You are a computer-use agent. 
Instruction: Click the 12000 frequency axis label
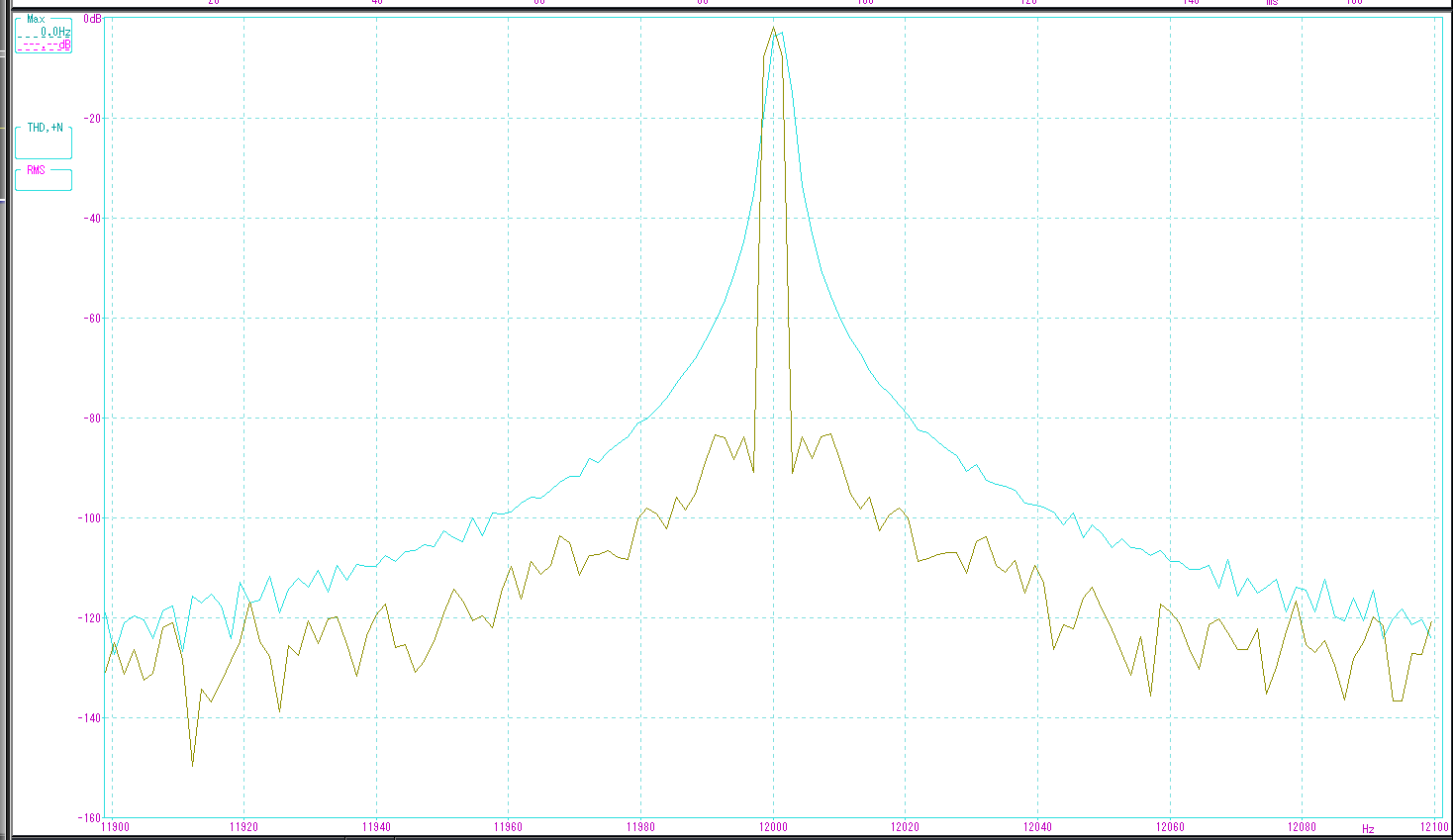[773, 827]
